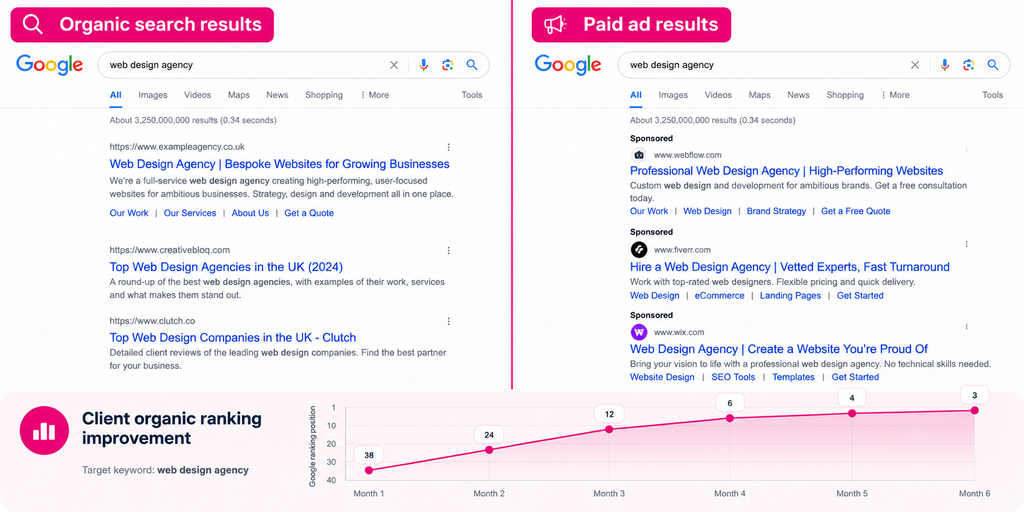Click the Month 2 data point labeled 24
The height and width of the screenshot is (512, 1024).
pos(488,449)
